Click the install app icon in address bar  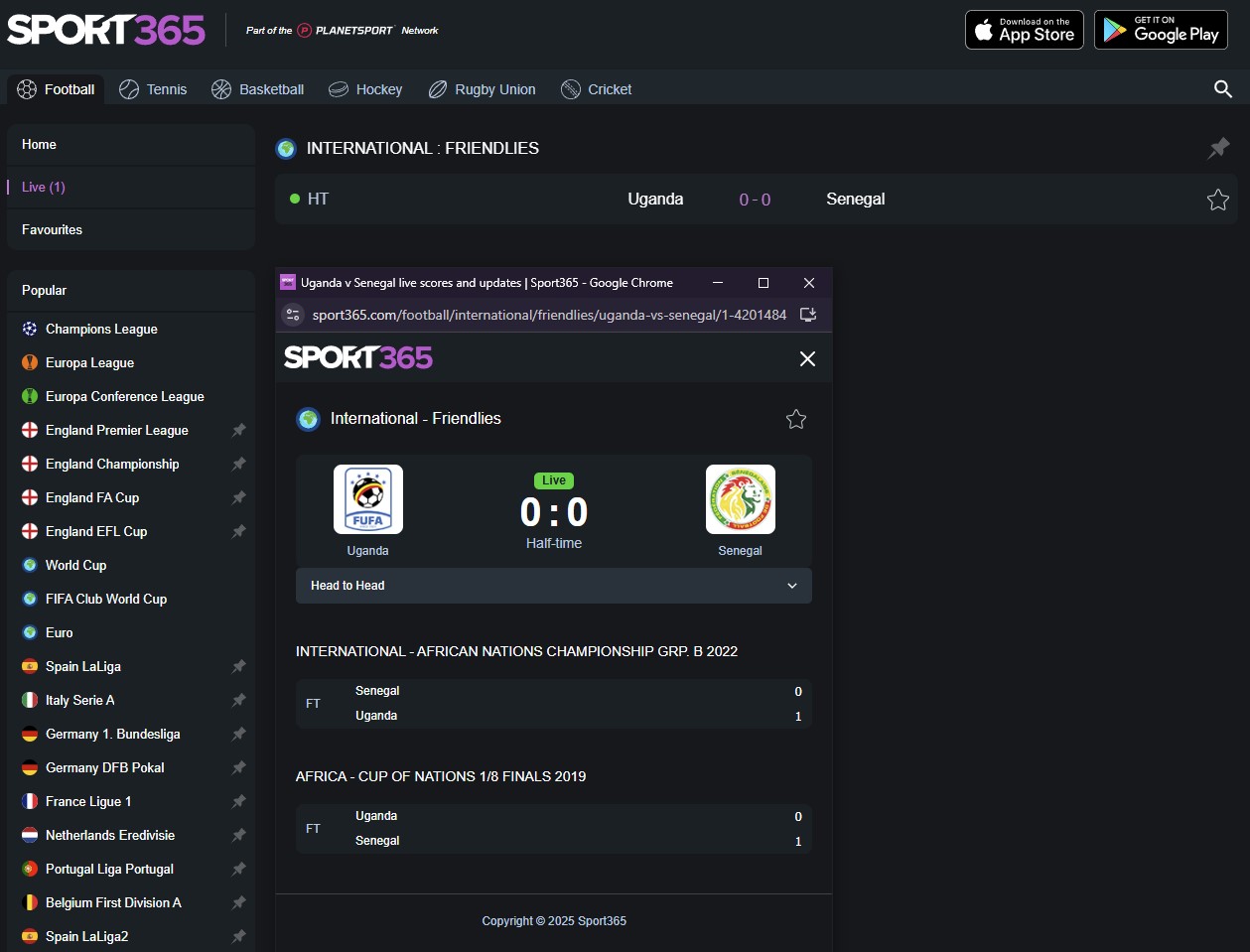[808, 315]
